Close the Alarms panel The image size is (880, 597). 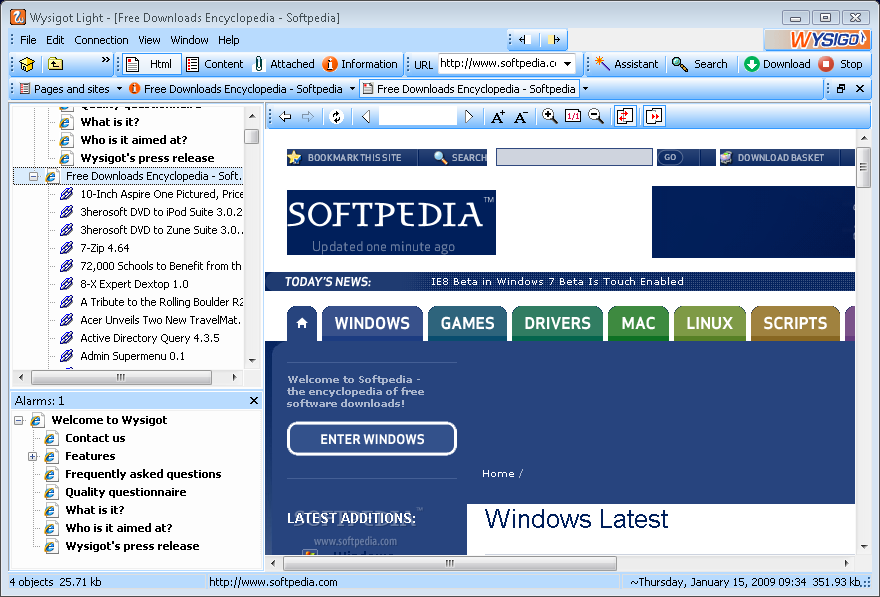(254, 401)
